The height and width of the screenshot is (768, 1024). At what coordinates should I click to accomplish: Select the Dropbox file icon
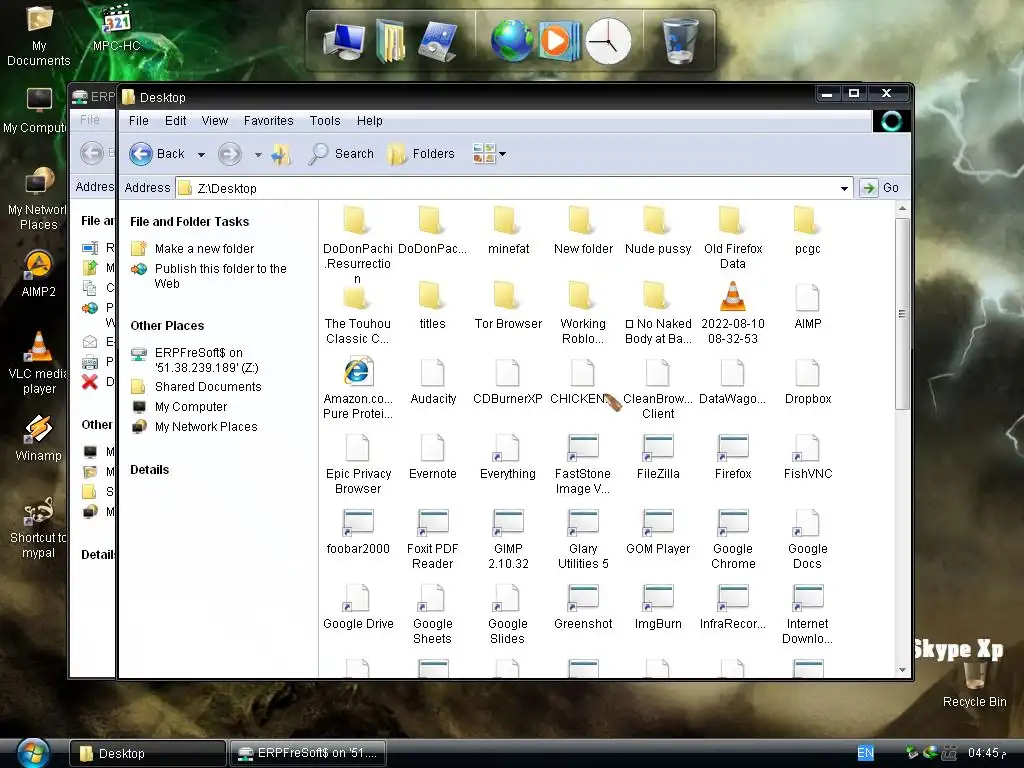pos(808,380)
